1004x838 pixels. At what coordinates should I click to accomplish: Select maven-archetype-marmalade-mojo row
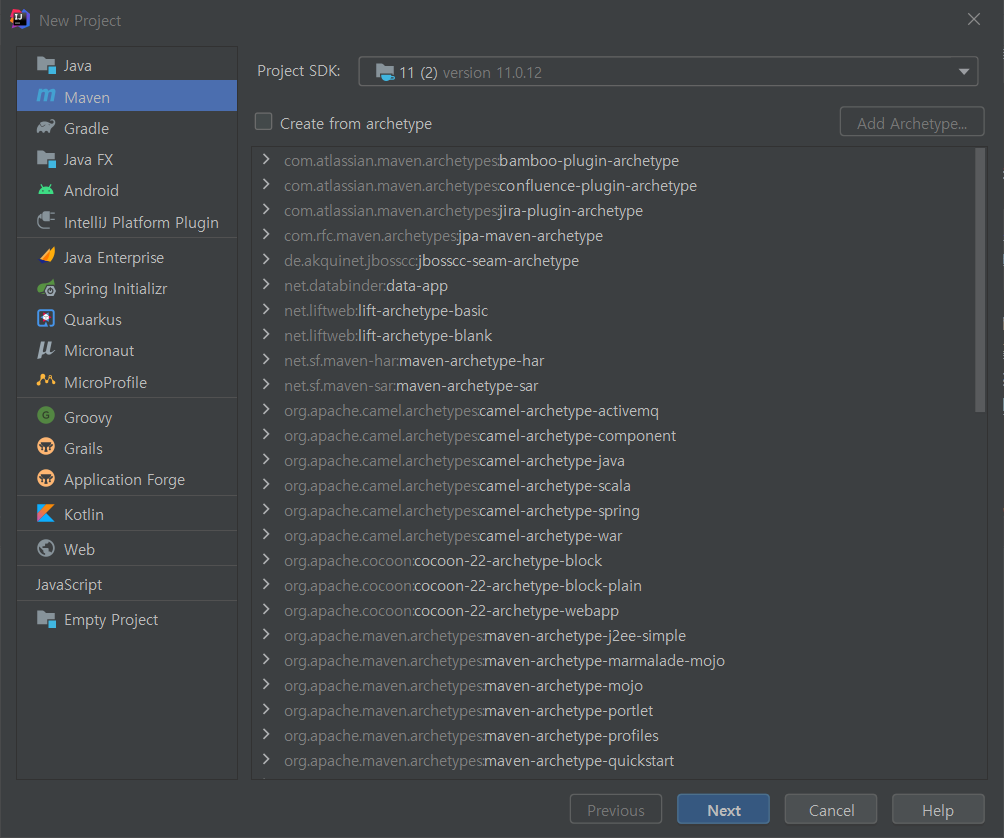pyautogui.click(x=614, y=660)
